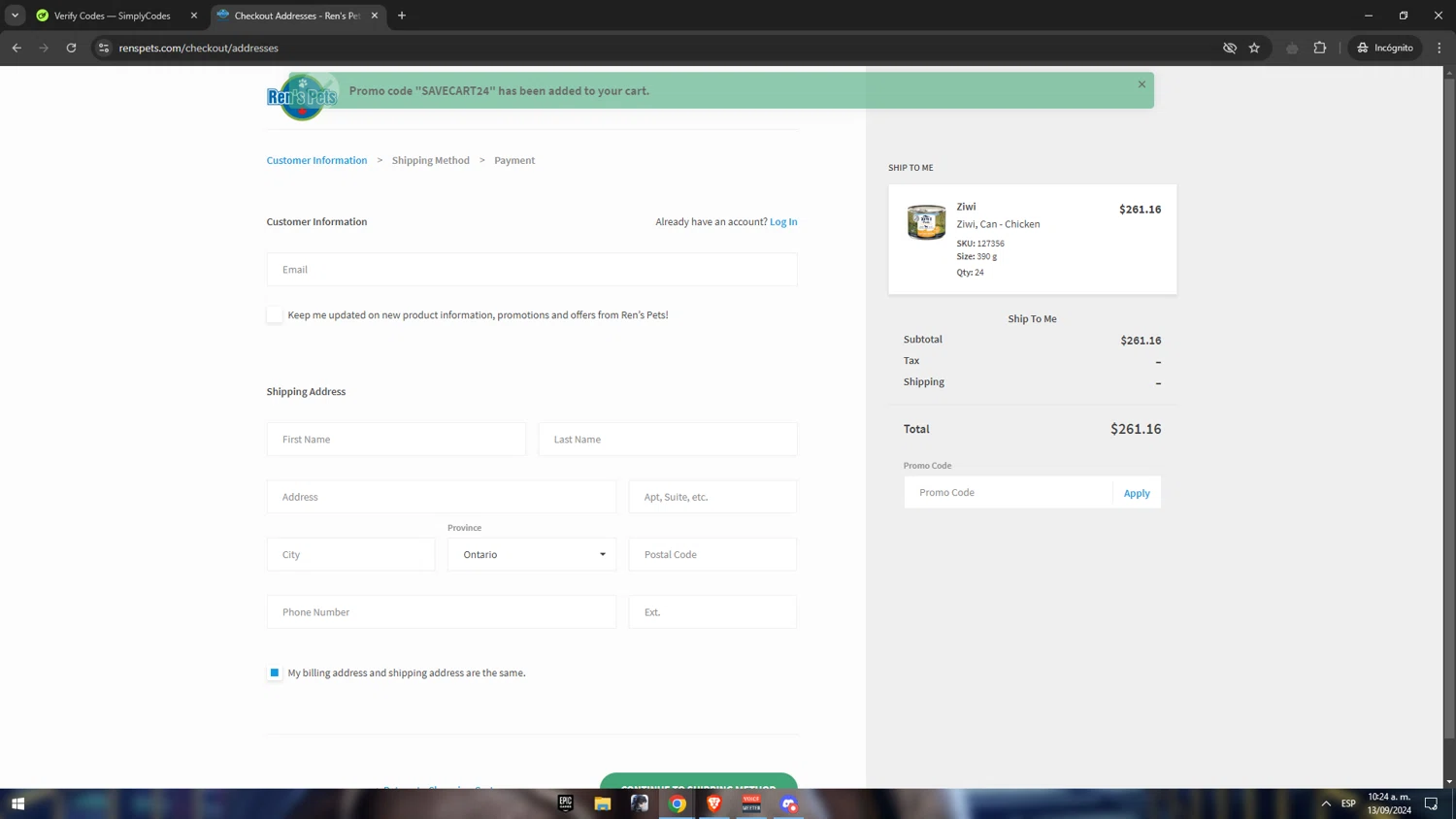Open a new browser tab
The height and width of the screenshot is (819, 1456).
402,16
